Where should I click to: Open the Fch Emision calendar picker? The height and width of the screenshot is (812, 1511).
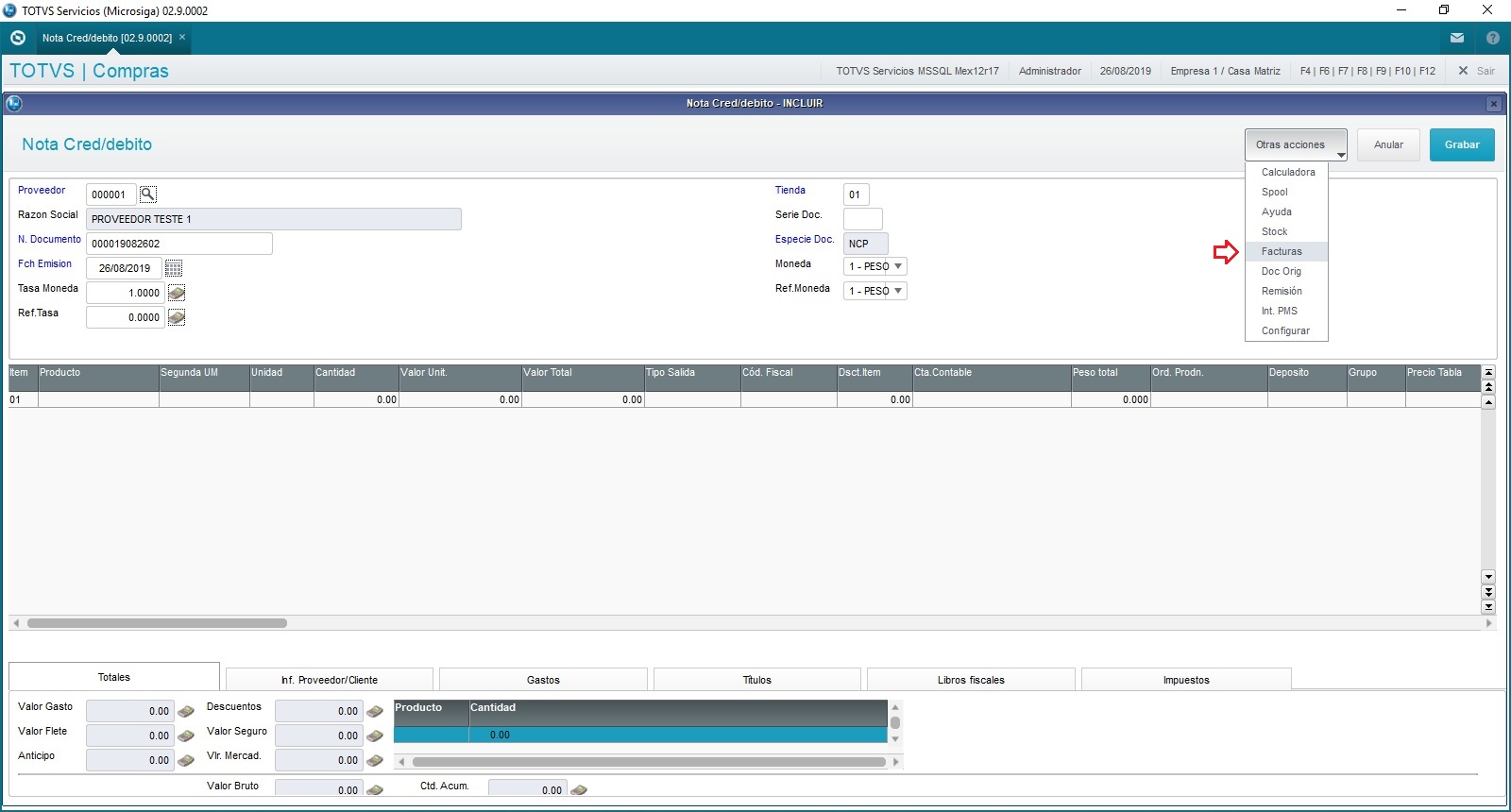[174, 268]
